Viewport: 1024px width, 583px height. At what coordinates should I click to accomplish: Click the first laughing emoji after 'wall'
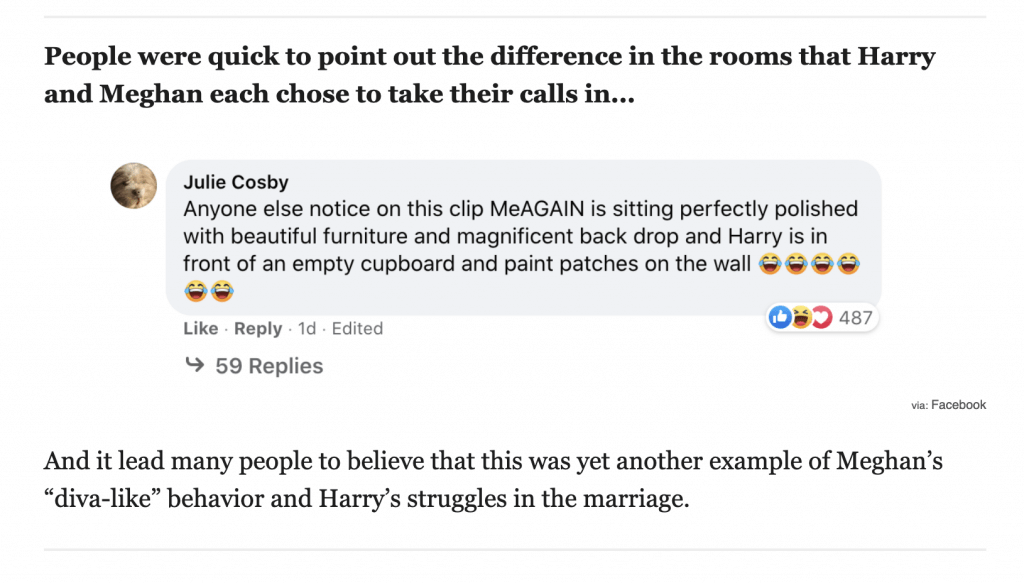pyautogui.click(x=770, y=264)
